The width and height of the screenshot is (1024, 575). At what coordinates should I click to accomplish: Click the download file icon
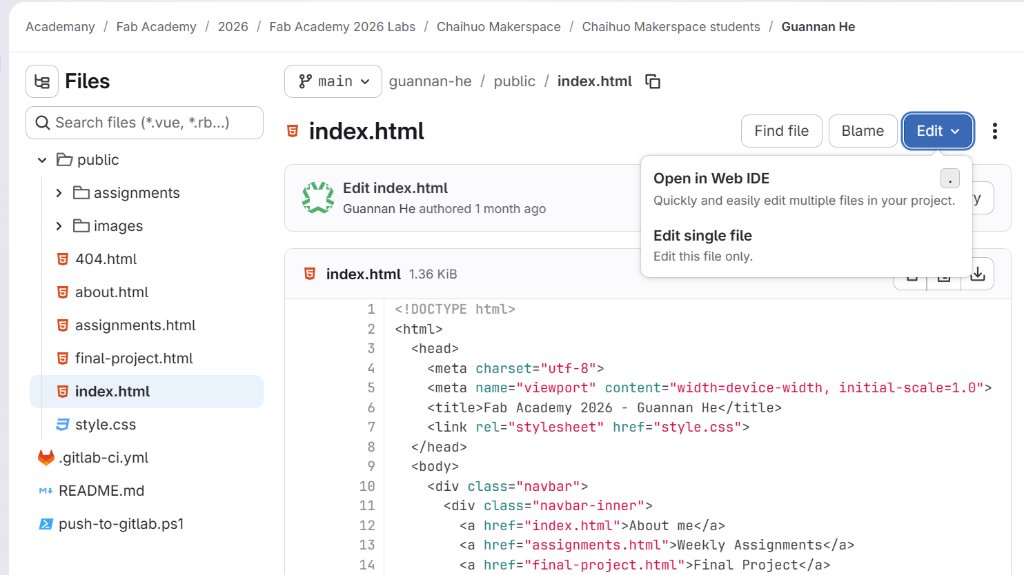click(978, 274)
